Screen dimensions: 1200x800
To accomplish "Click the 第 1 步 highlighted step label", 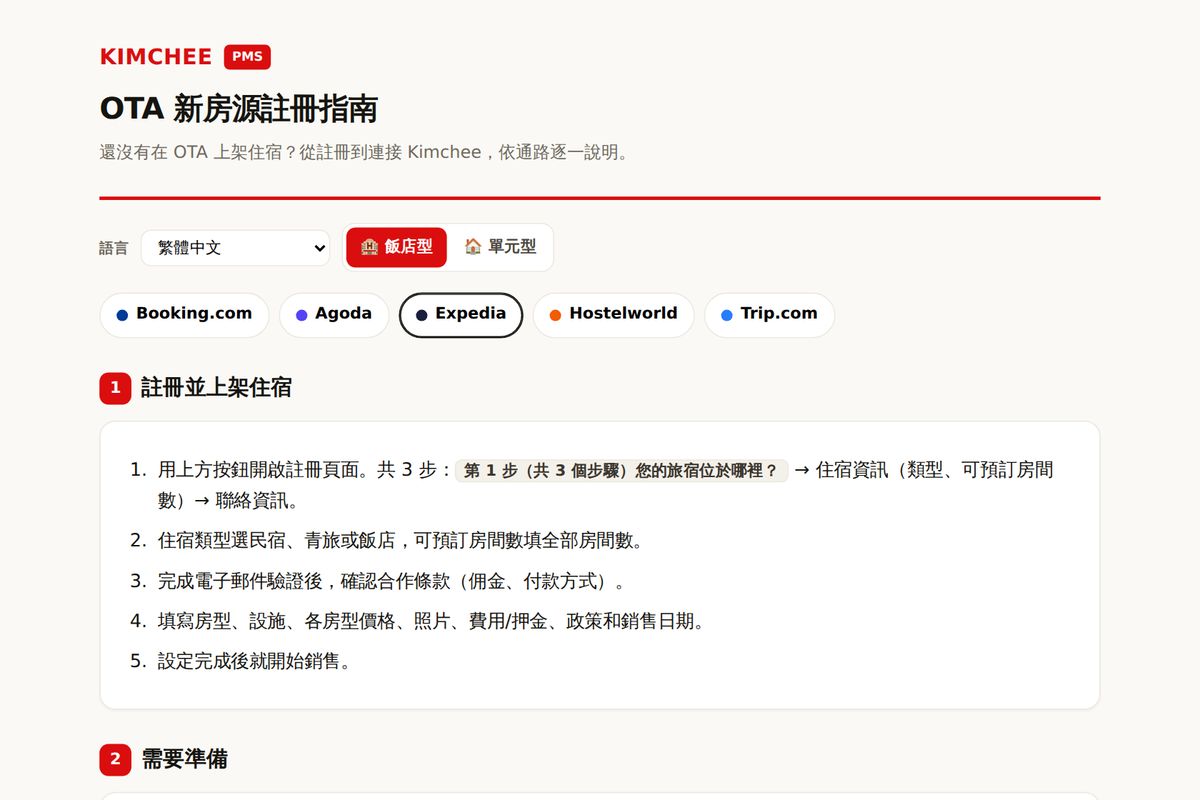I will tap(621, 471).
